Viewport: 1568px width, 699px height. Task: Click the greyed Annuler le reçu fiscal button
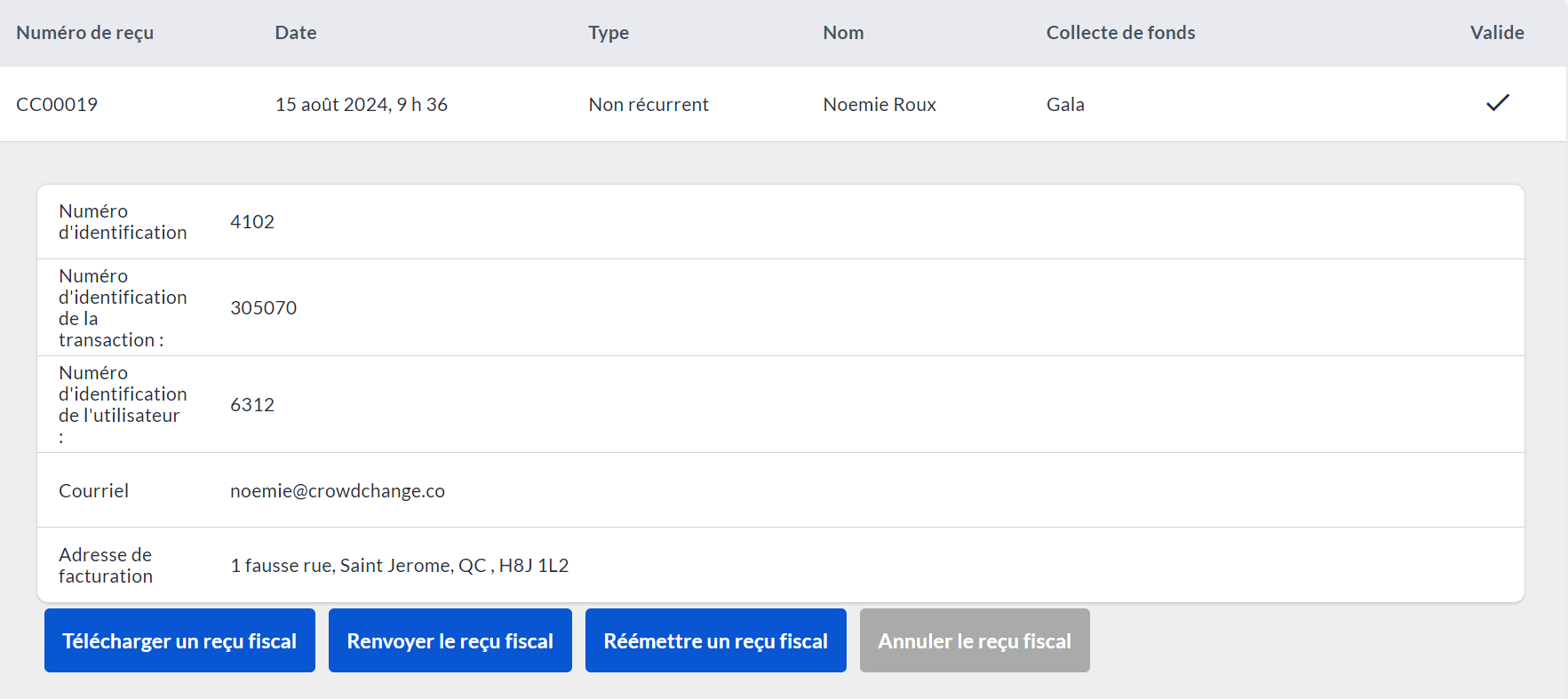coord(974,640)
